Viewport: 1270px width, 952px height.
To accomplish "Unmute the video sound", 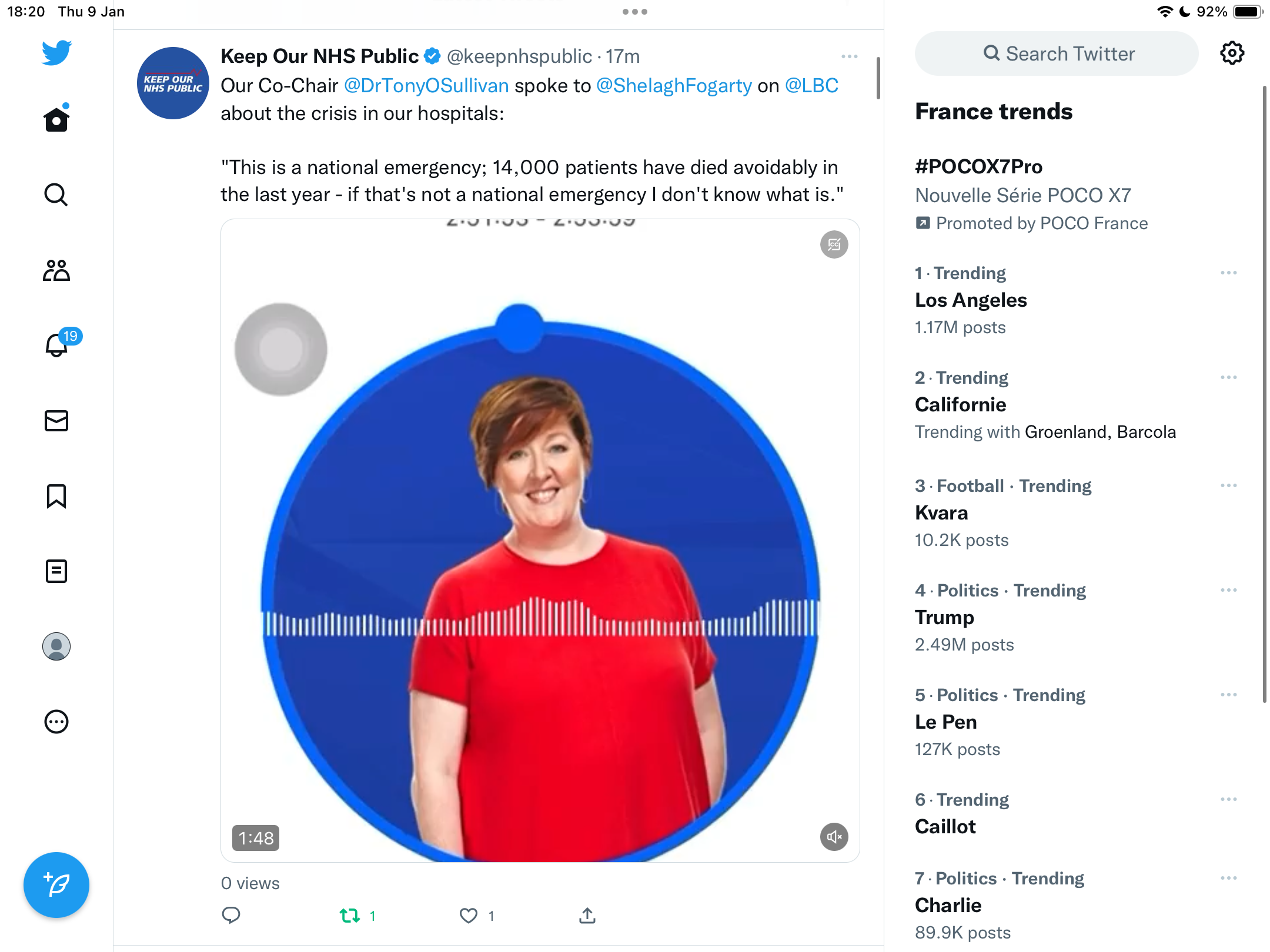I will point(834,836).
